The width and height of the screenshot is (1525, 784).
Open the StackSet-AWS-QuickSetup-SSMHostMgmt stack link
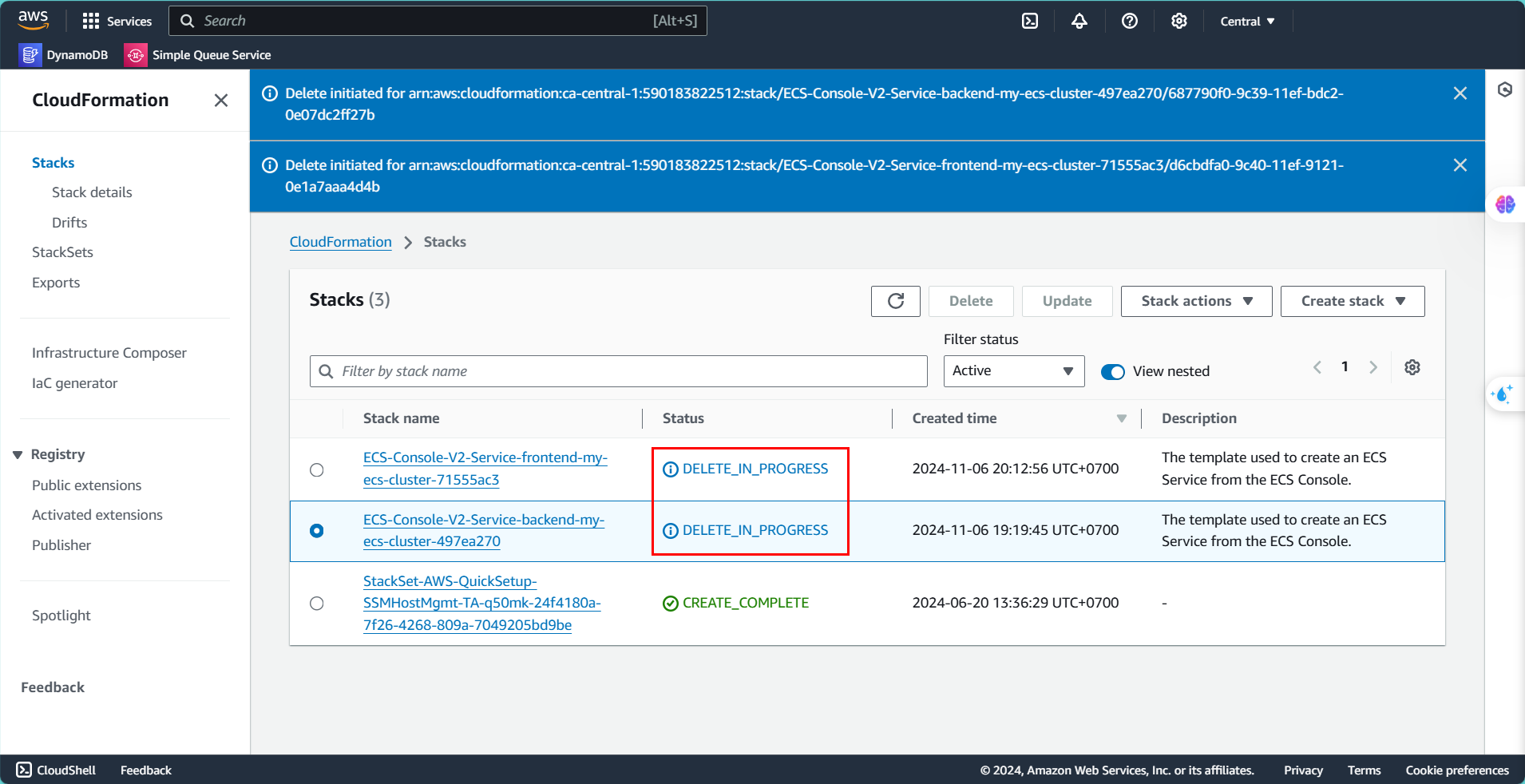tap(482, 603)
